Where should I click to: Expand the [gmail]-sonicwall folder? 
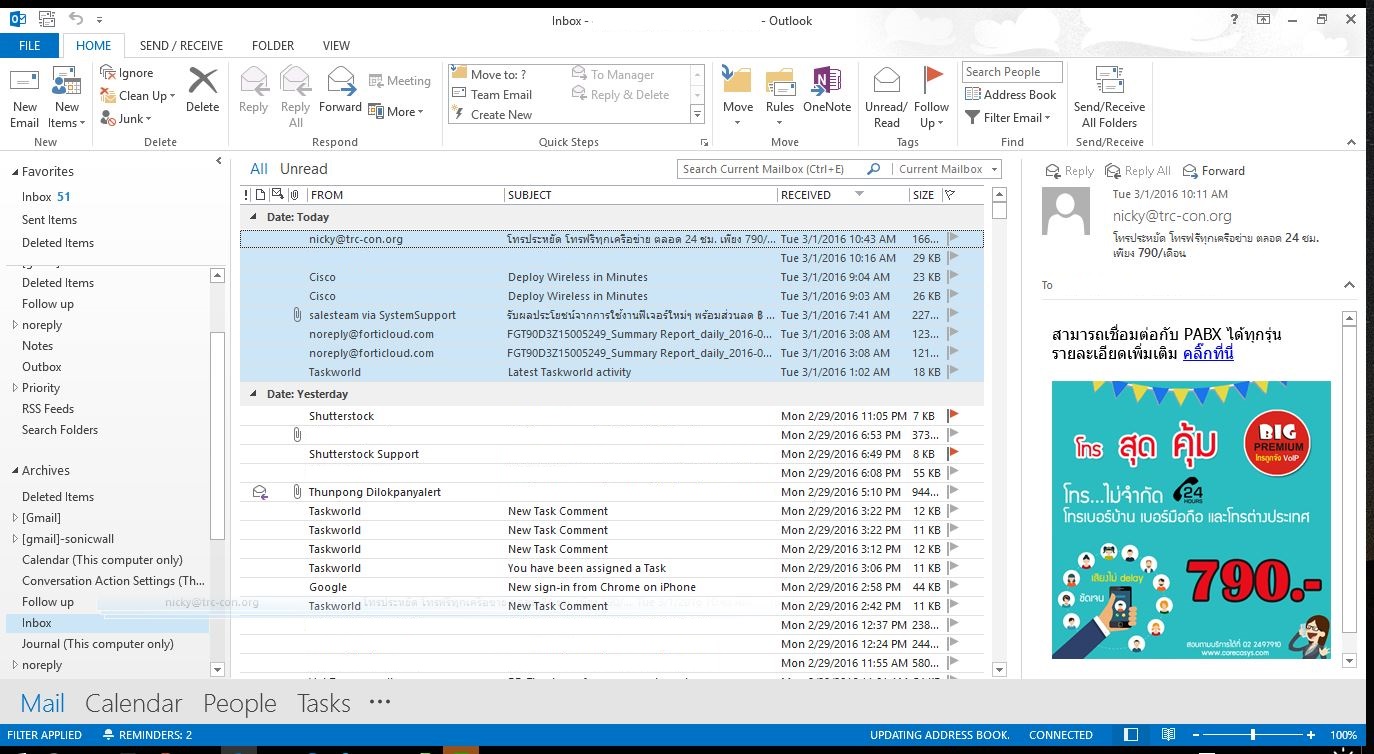14,539
